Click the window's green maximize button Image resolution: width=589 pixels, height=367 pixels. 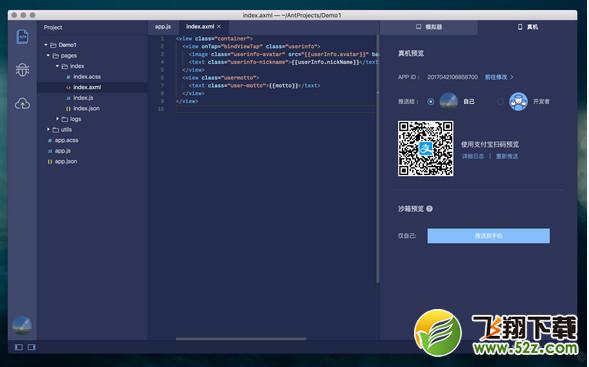[x=33, y=15]
